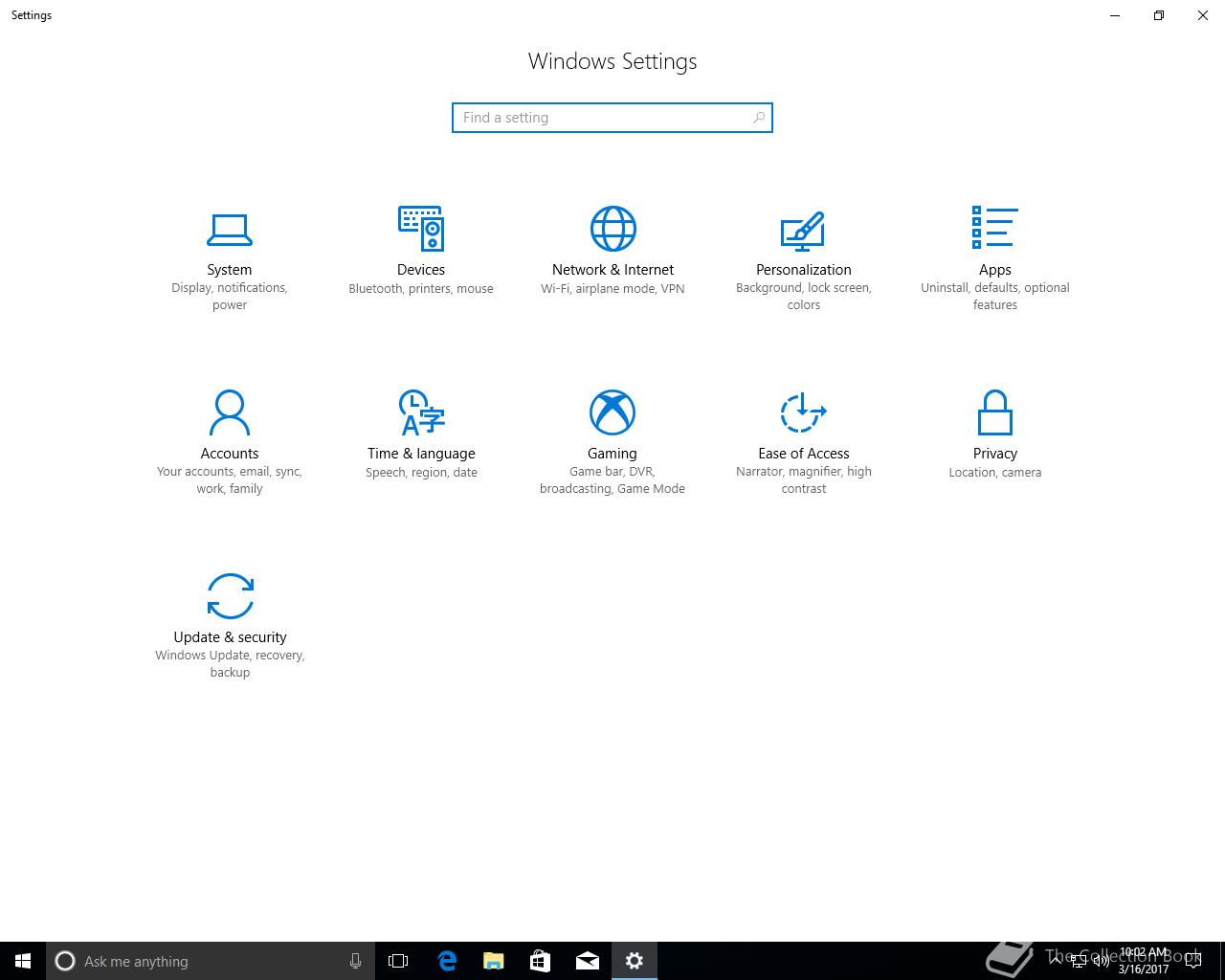The height and width of the screenshot is (980, 1225).
Task: Click the Find a setting search box
Action: [x=612, y=118]
